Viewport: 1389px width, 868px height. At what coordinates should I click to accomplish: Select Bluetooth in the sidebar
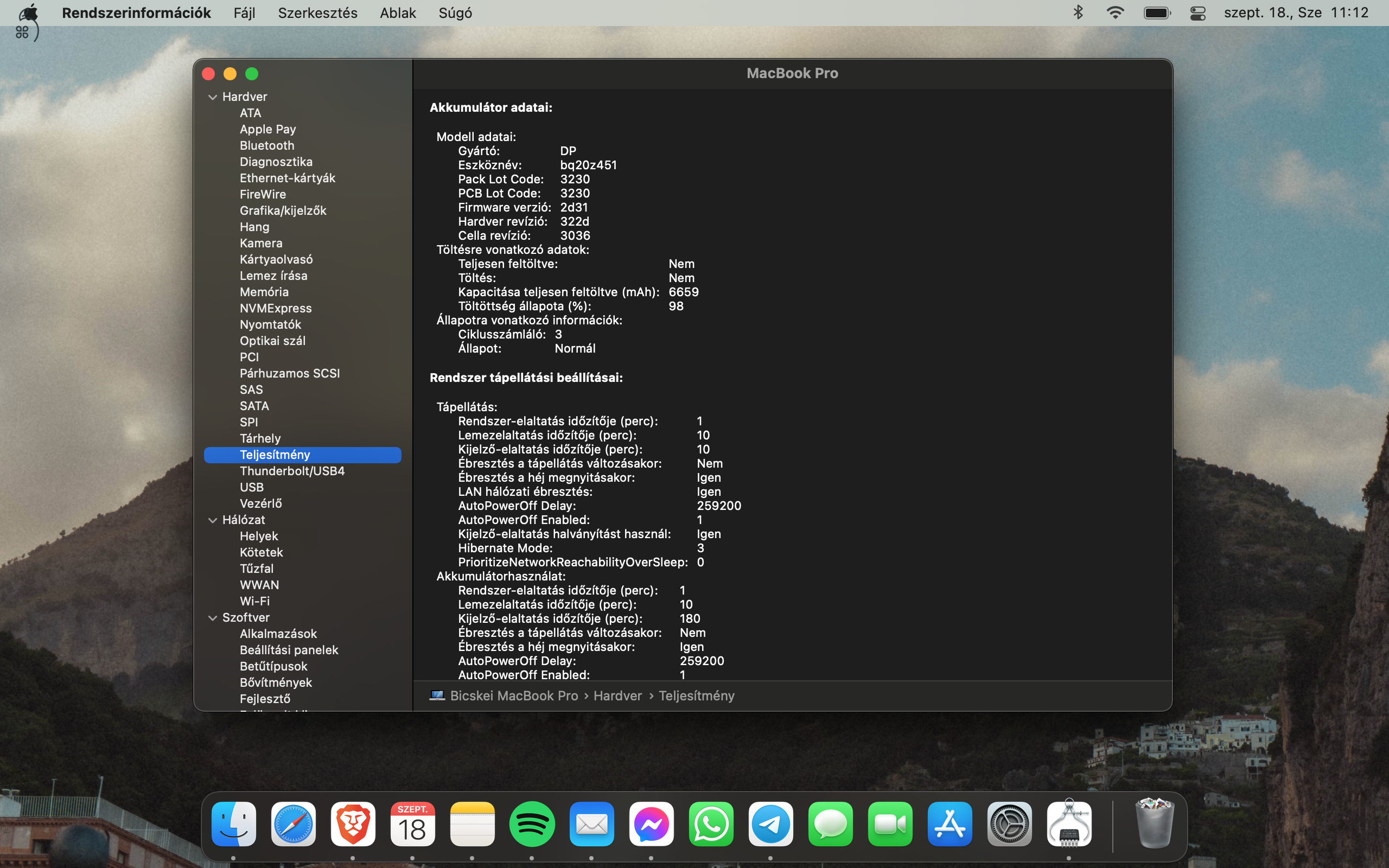(267, 146)
